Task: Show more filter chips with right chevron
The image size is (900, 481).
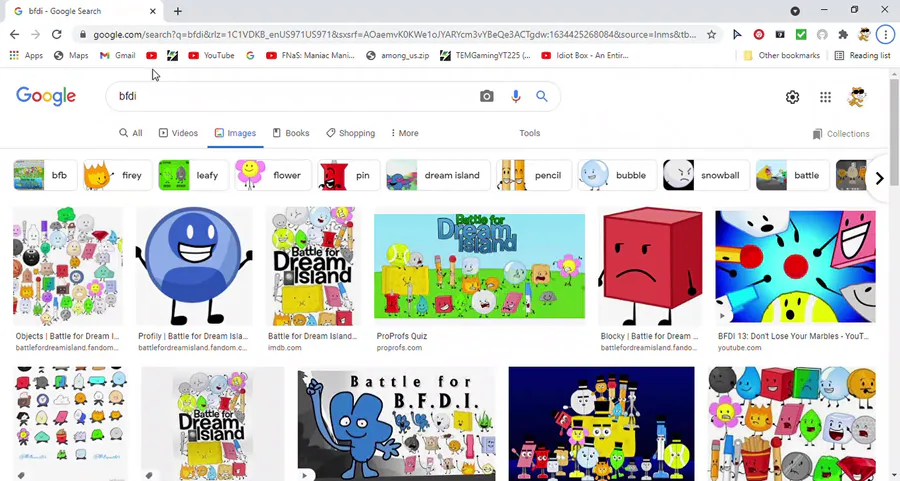Action: (879, 179)
